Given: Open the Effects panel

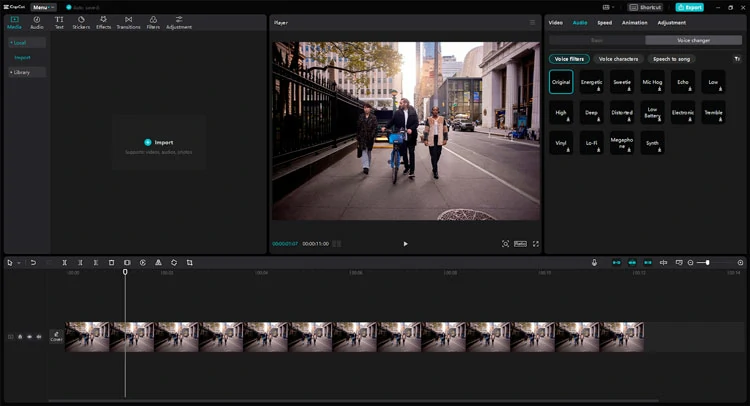Looking at the screenshot, I should 103,22.
